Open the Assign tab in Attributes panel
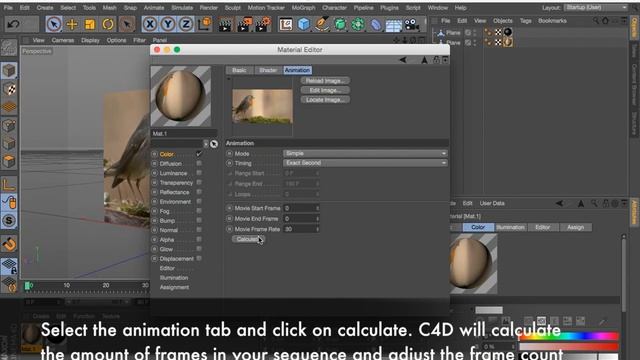Image resolution: width=640 pixels, height=360 pixels. click(576, 227)
